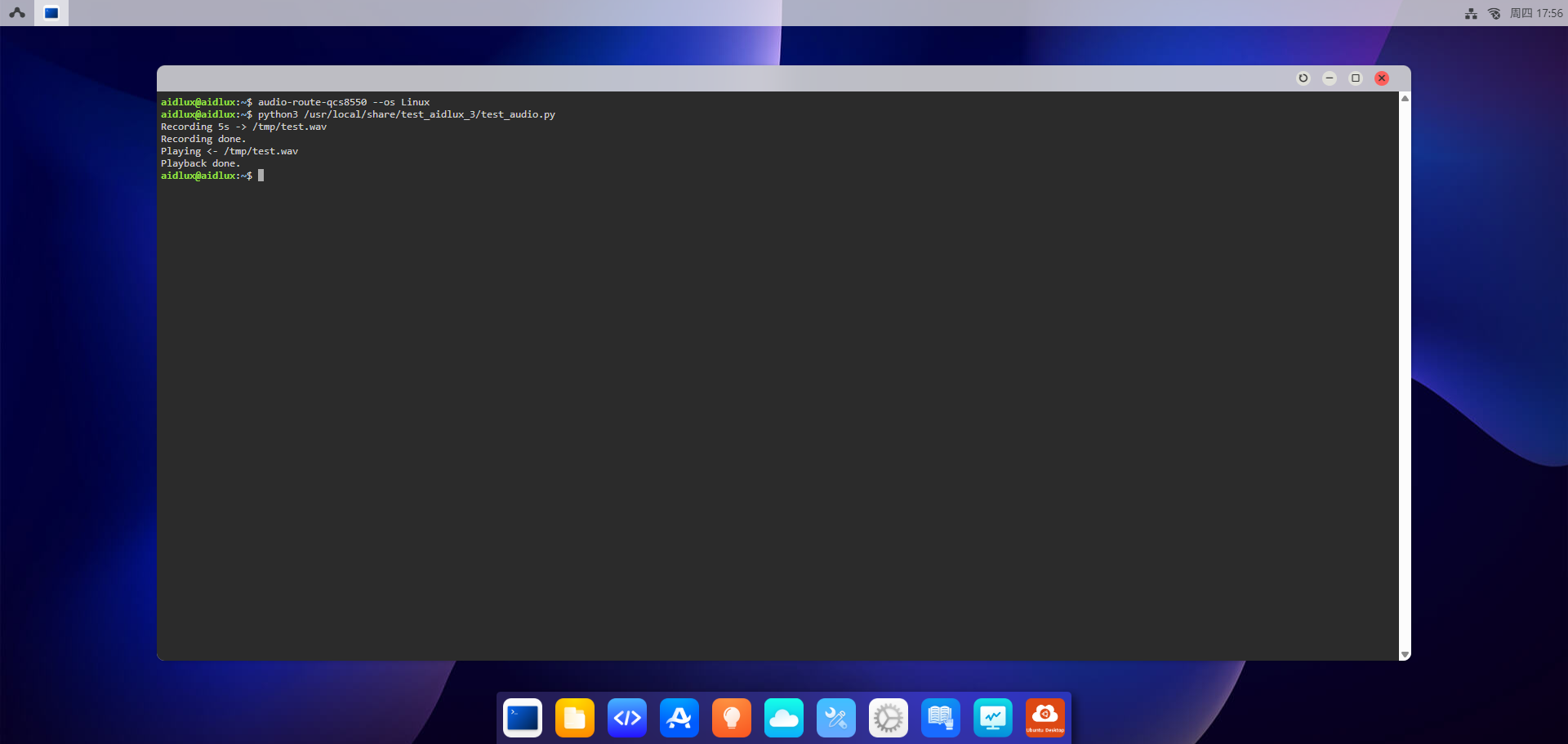The height and width of the screenshot is (744, 1568).
Task: Launch the system monitor chart icon
Action: tap(993, 718)
